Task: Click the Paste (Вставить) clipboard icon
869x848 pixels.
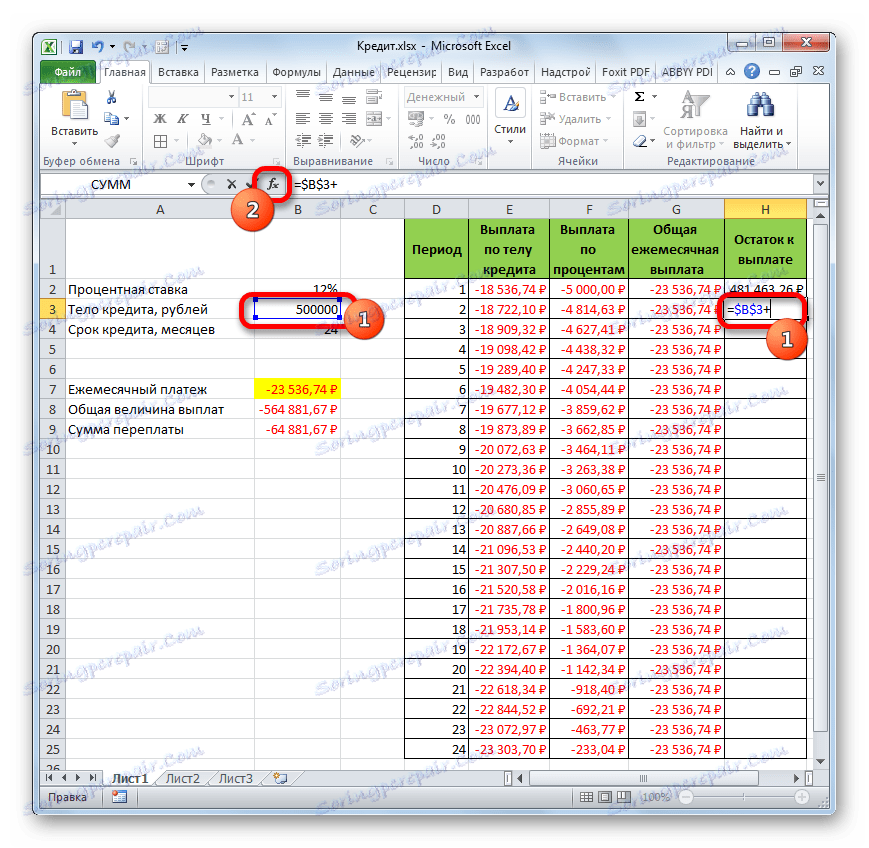Action: pos(74,105)
